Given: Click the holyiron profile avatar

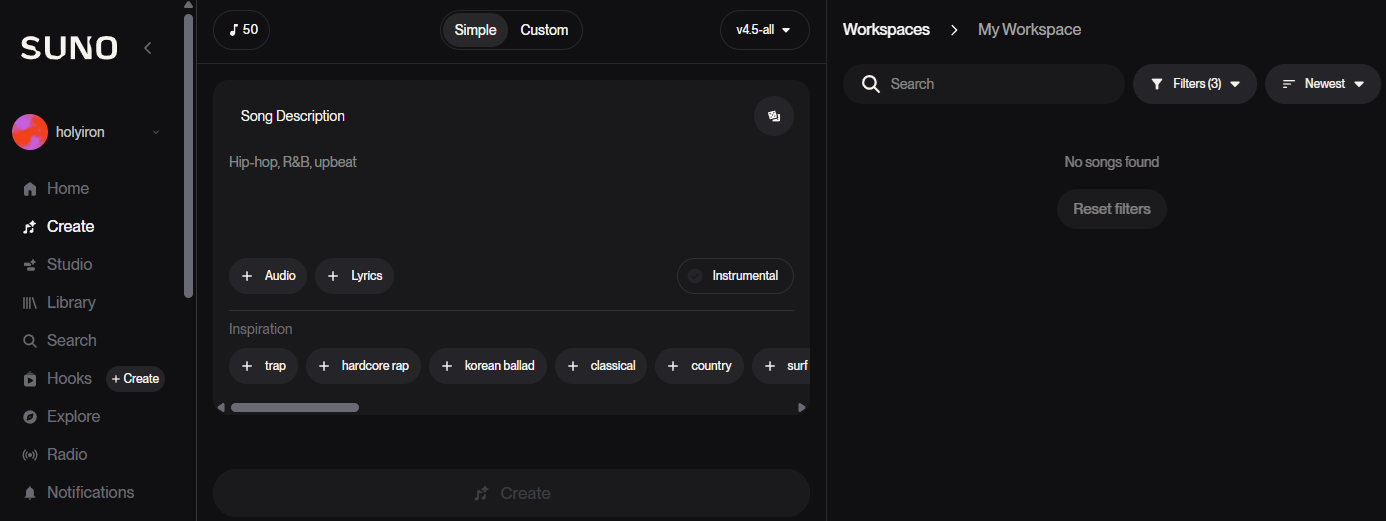Looking at the screenshot, I should tap(30, 132).
